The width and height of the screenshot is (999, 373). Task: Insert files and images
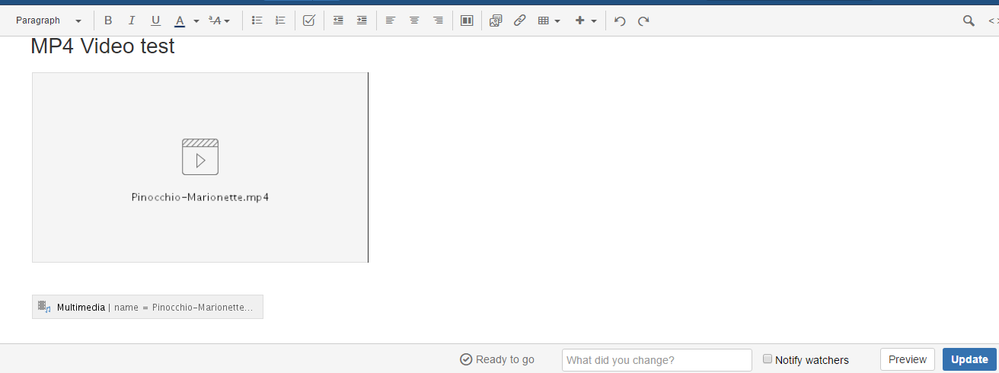pos(496,20)
